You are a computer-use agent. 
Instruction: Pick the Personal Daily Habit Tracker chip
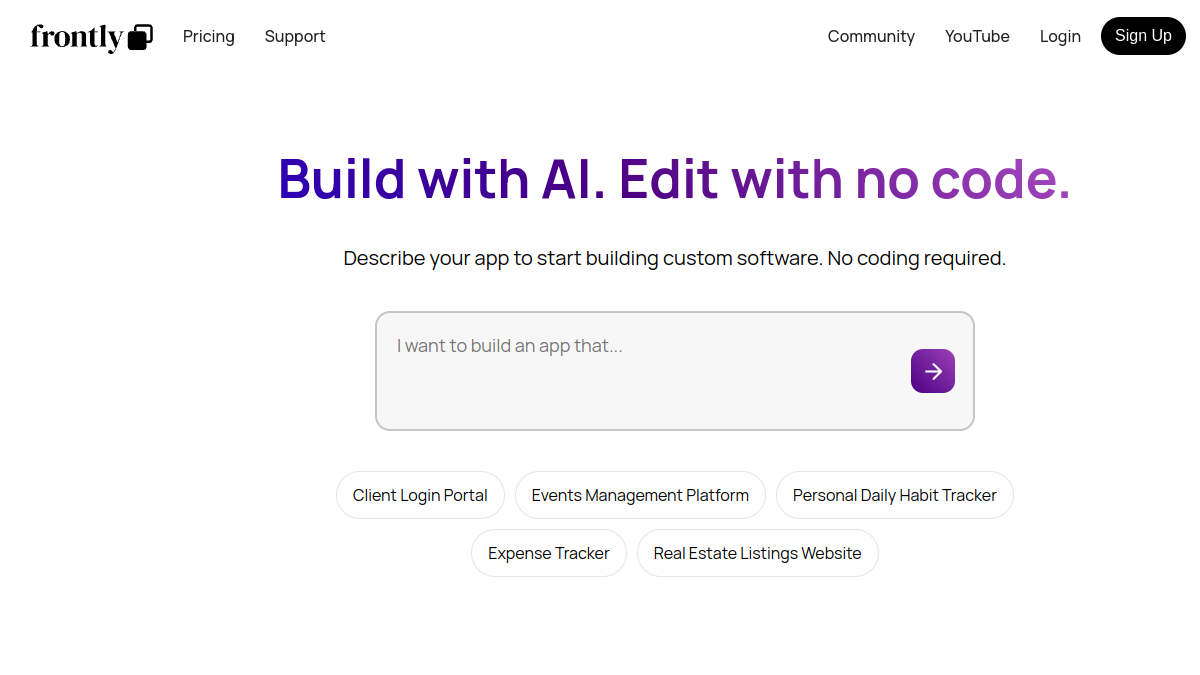[x=895, y=495]
